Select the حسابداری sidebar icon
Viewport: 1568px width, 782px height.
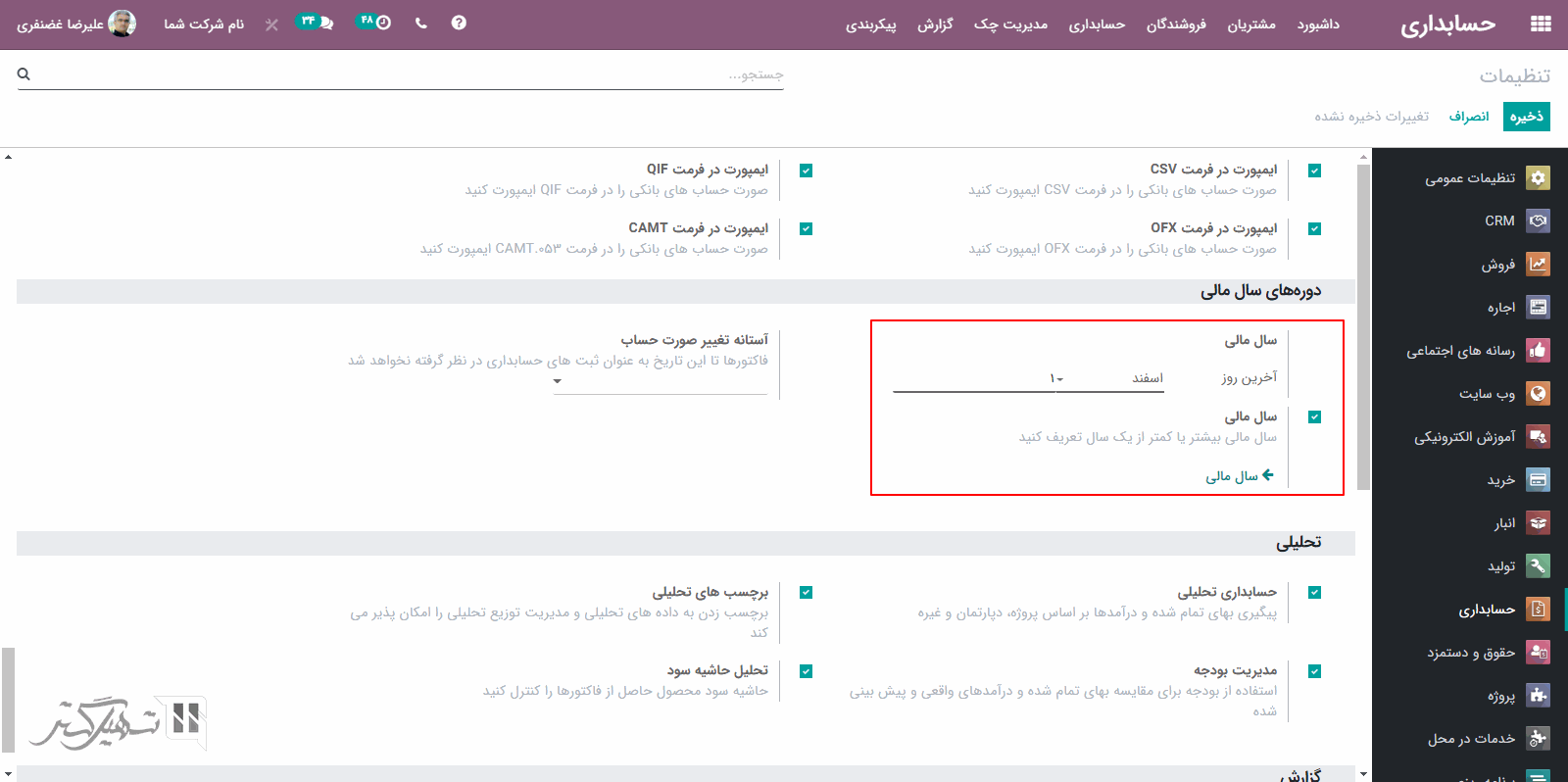pos(1539,609)
